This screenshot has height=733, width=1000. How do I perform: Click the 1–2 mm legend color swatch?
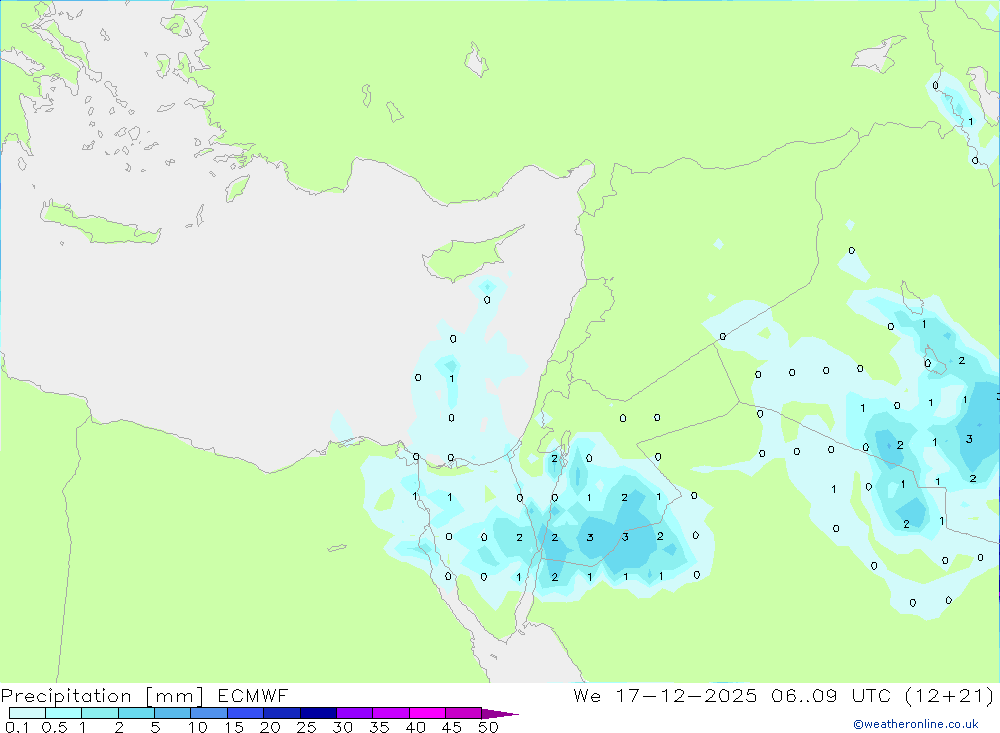pos(100,713)
